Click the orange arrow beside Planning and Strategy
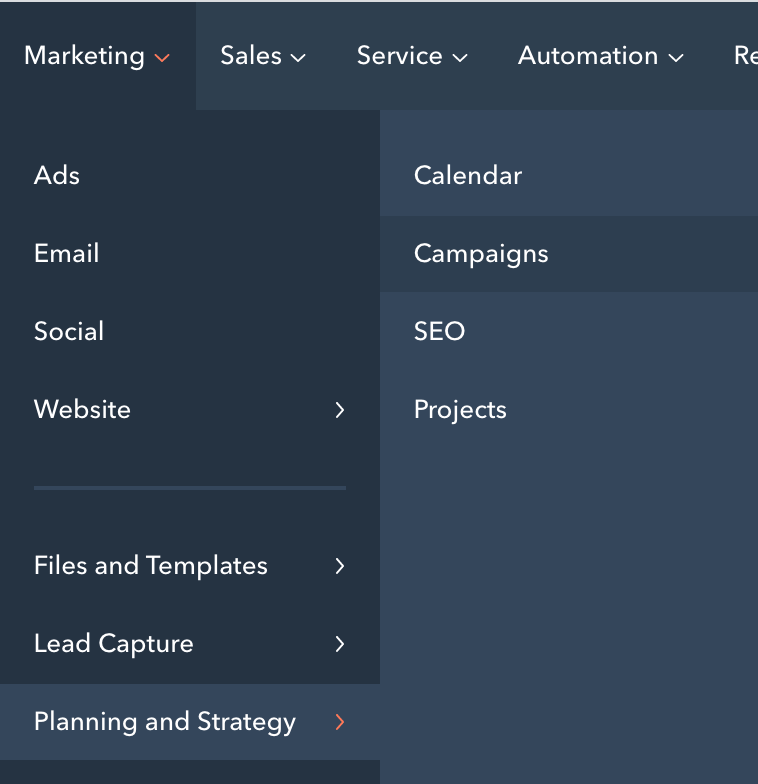Viewport: 758px width, 784px height. point(340,722)
